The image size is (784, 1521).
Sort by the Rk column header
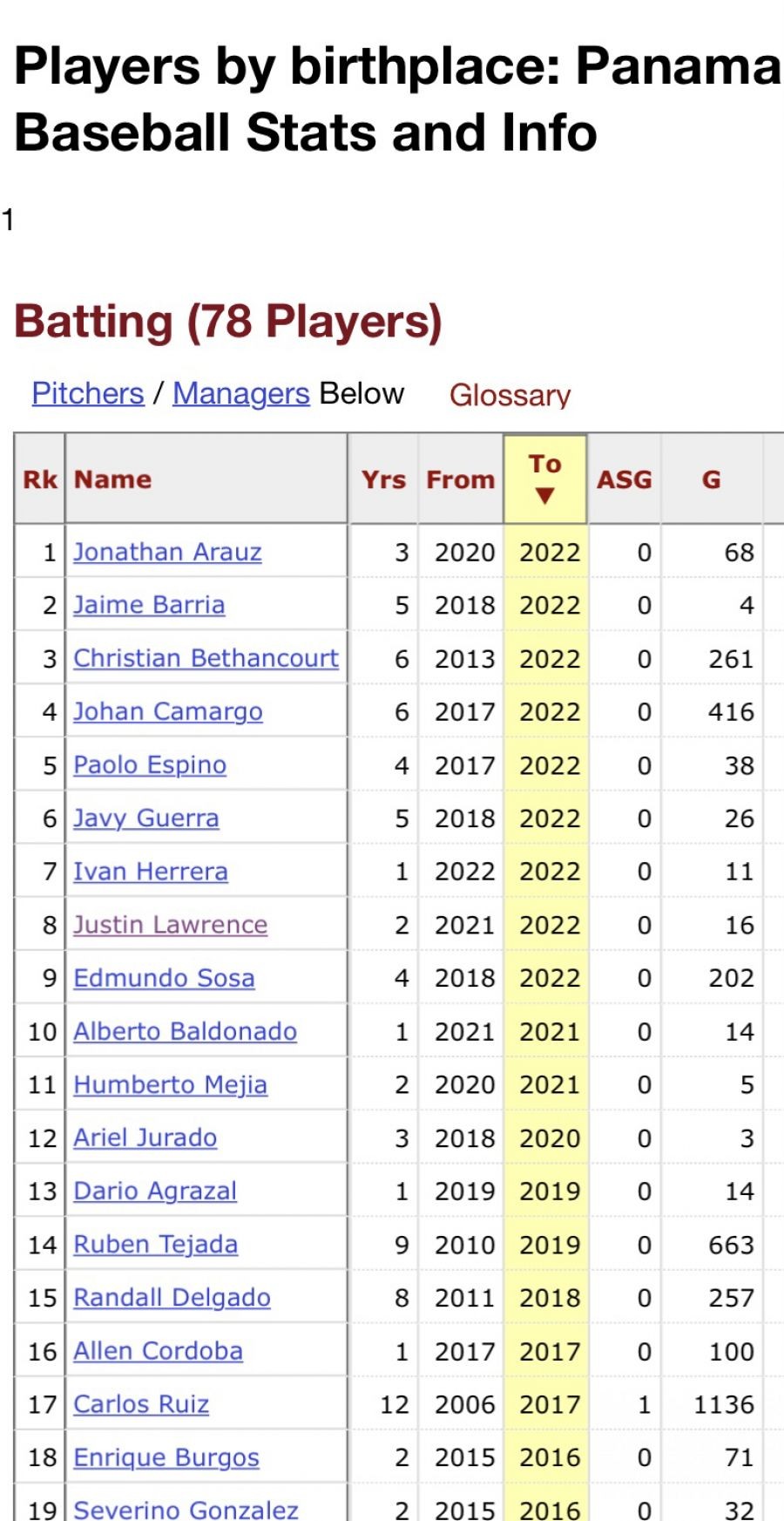point(40,479)
